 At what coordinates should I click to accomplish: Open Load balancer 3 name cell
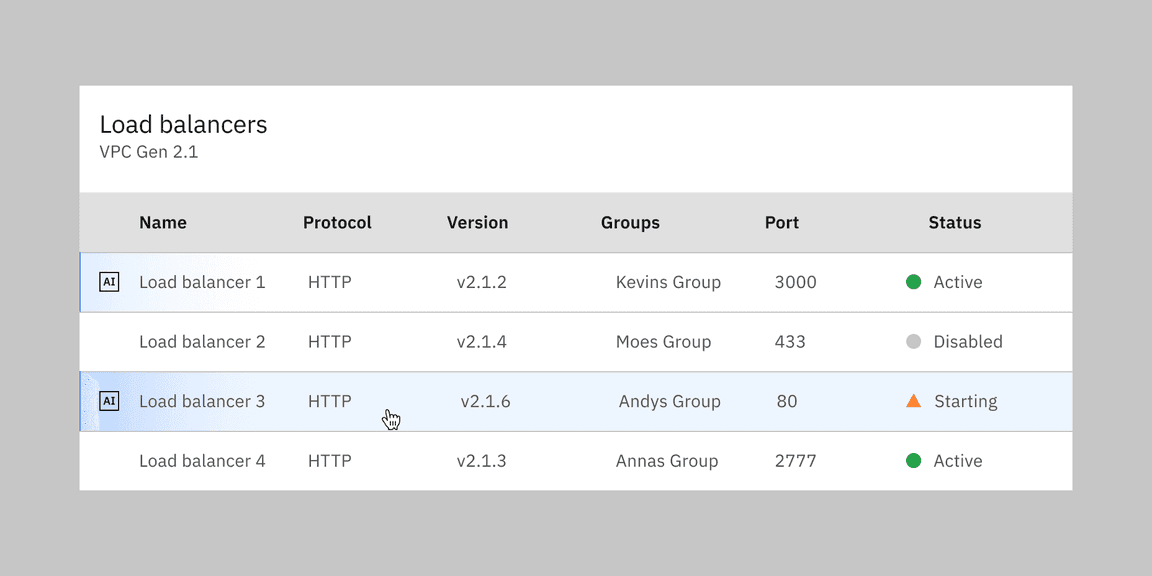pos(202,401)
